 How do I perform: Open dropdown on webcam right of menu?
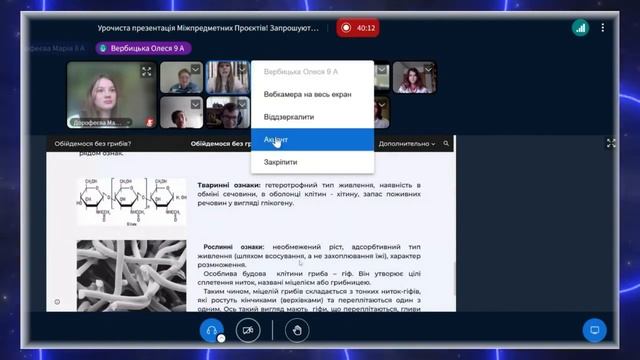point(382,70)
